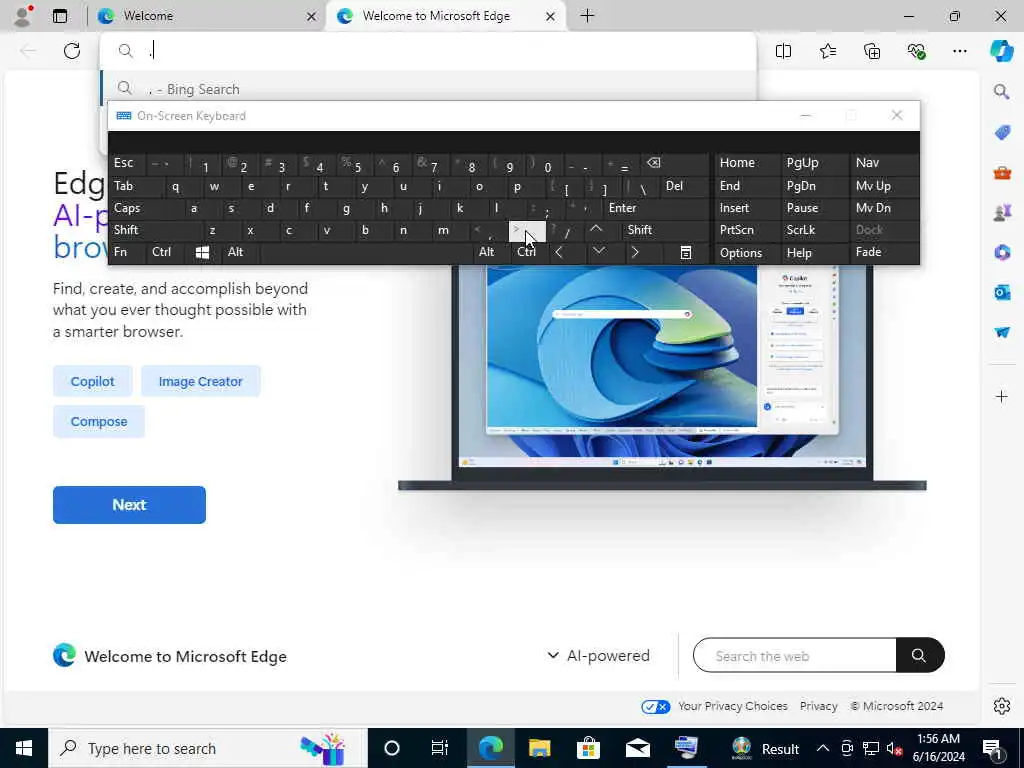Open the sidebar Shopping tag icon
Image resolution: width=1024 pixels, height=768 pixels.
coord(1002,133)
